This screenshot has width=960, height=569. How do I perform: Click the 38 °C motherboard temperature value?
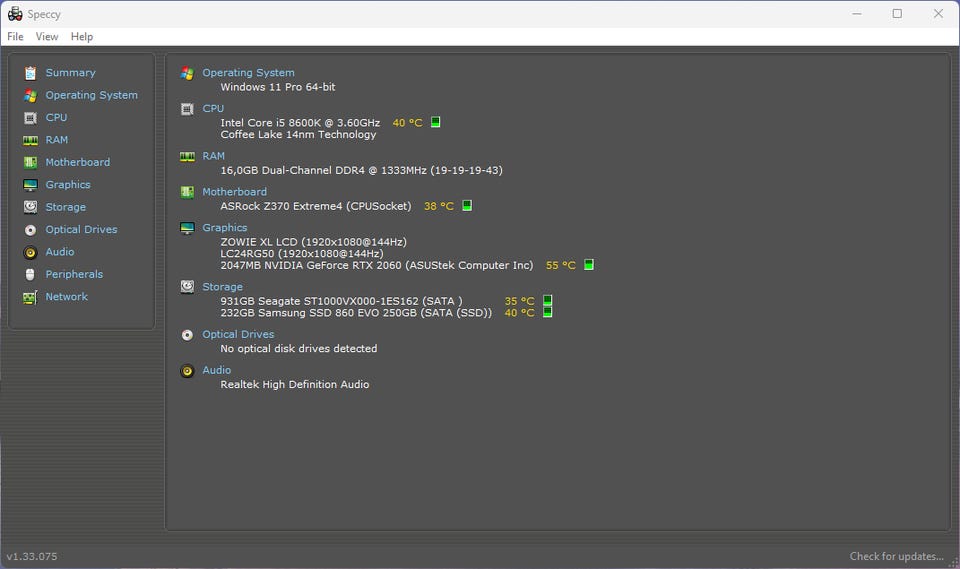(x=438, y=206)
